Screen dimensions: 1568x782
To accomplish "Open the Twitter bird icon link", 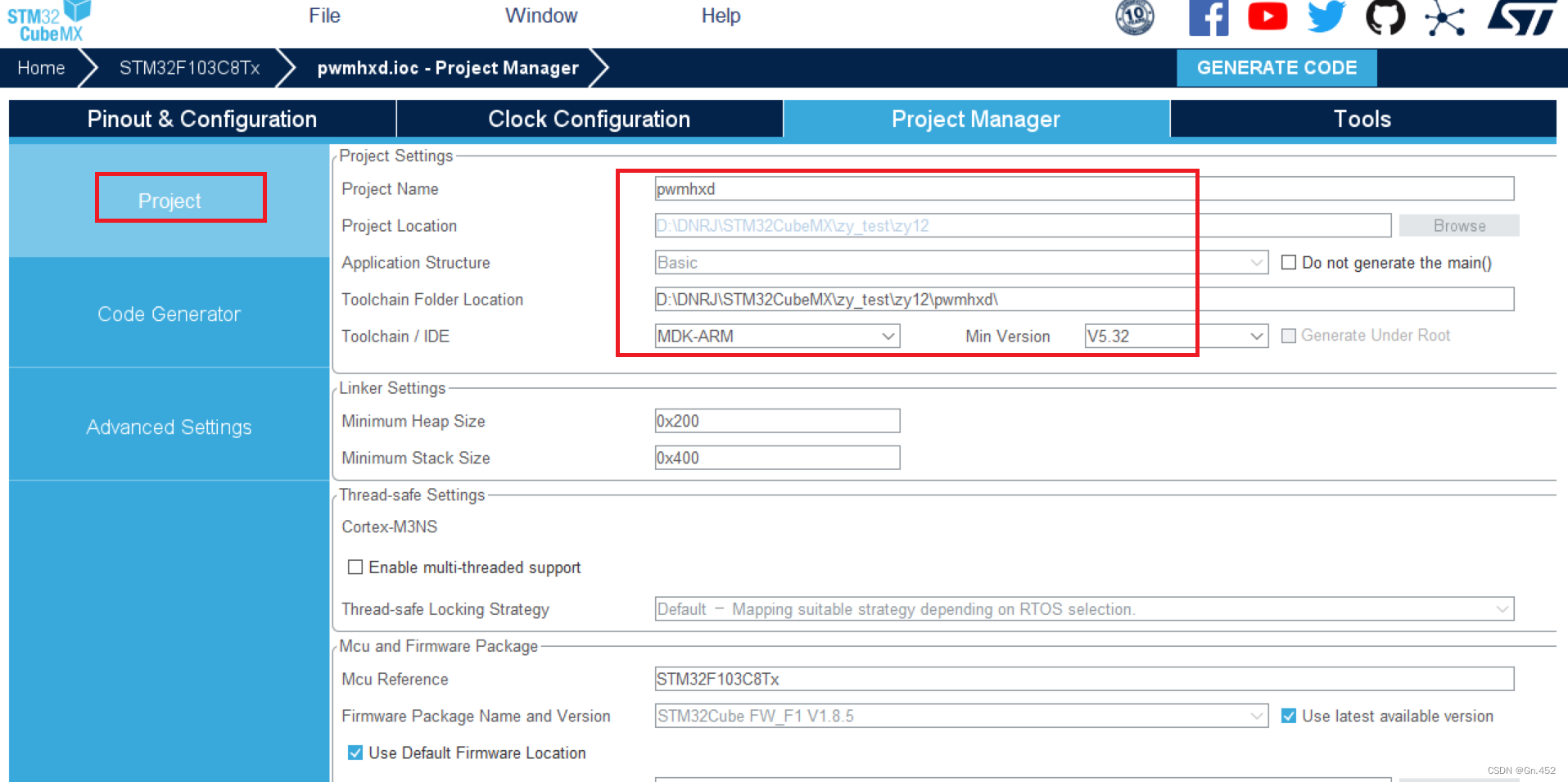I will coord(1326,16).
